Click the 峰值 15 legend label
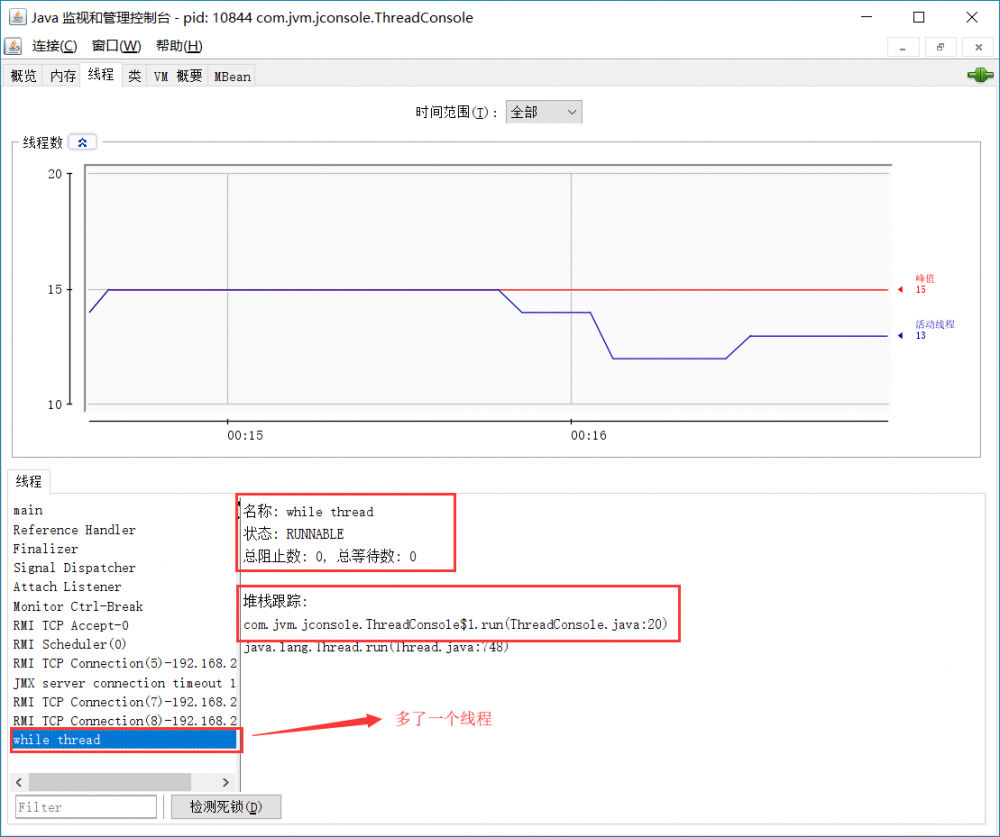Image resolution: width=1000 pixels, height=837 pixels. coord(925,284)
